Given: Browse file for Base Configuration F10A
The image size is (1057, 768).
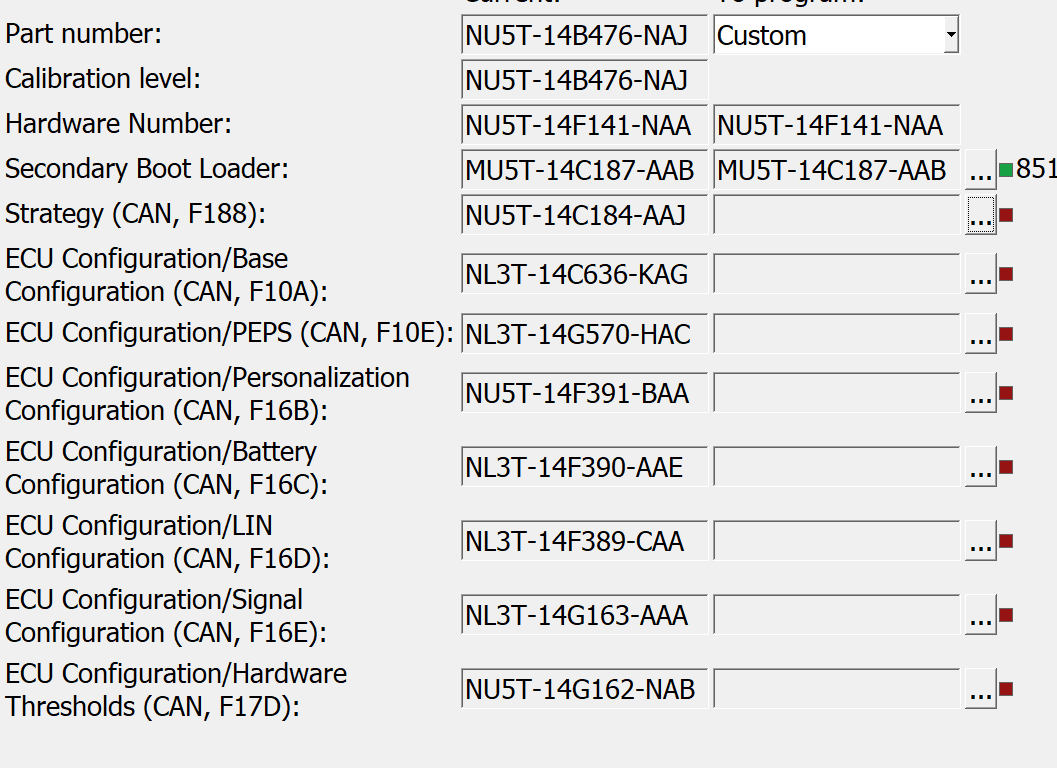Looking at the screenshot, I should pyautogui.click(x=980, y=275).
